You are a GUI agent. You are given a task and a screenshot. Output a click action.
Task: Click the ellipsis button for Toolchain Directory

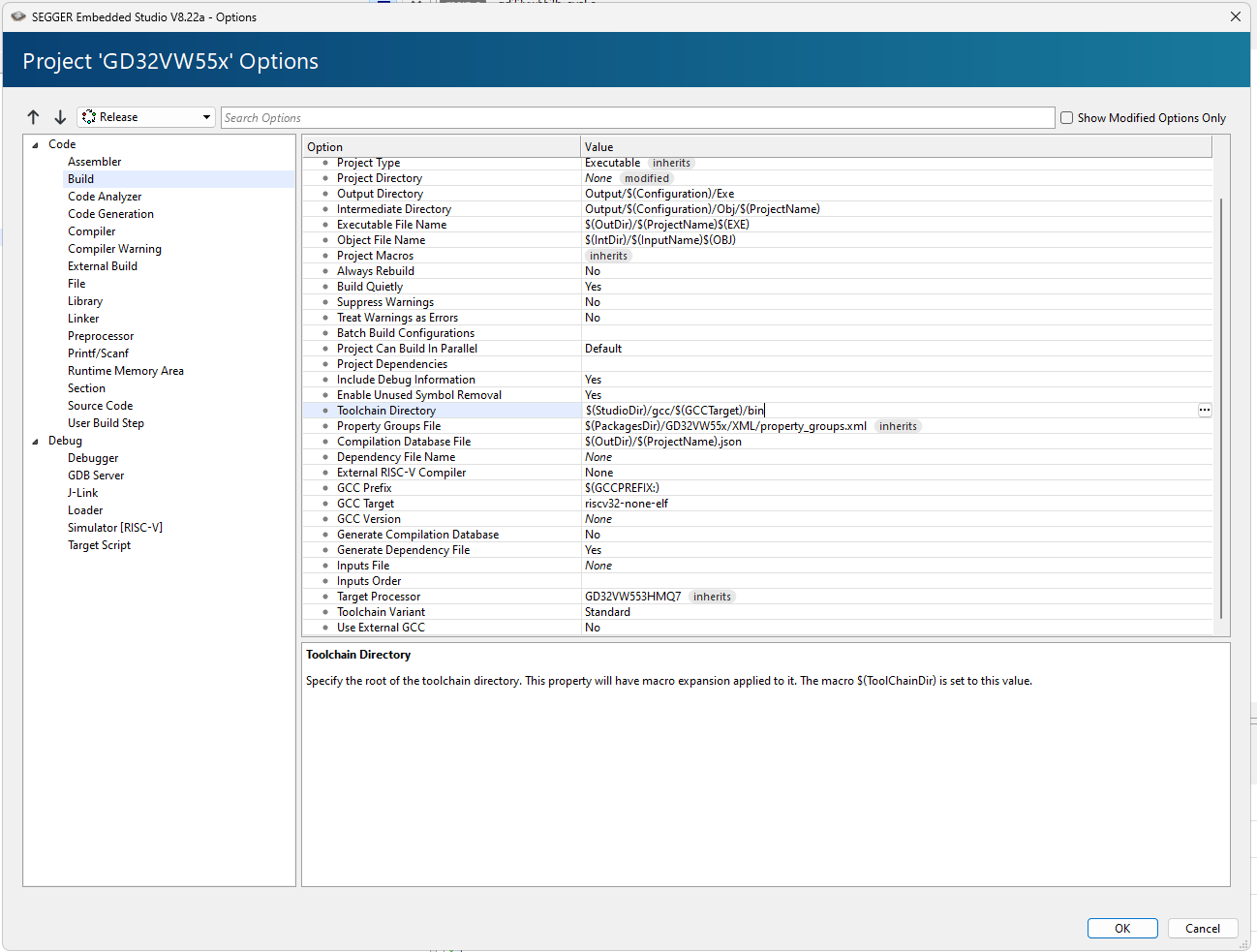point(1204,411)
